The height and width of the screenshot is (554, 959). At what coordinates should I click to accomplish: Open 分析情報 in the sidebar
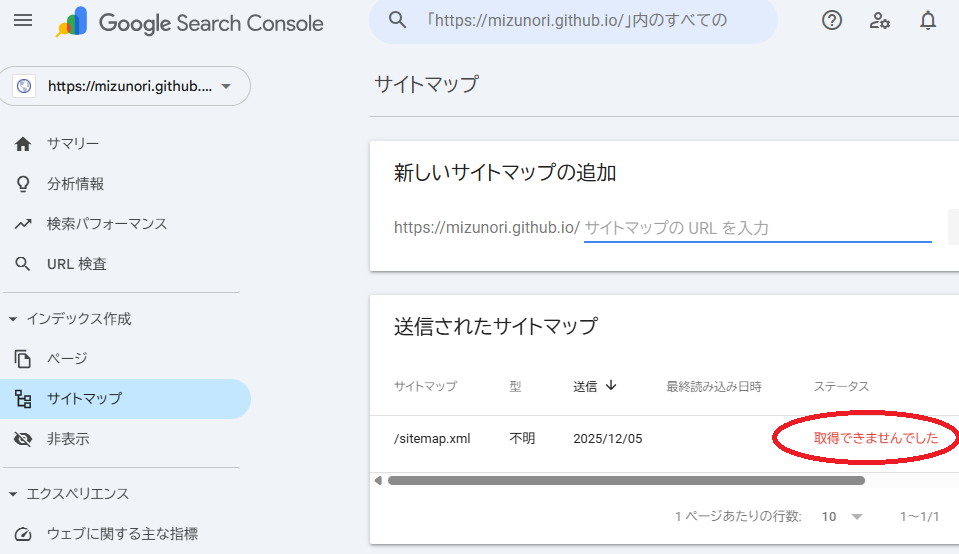(75, 184)
